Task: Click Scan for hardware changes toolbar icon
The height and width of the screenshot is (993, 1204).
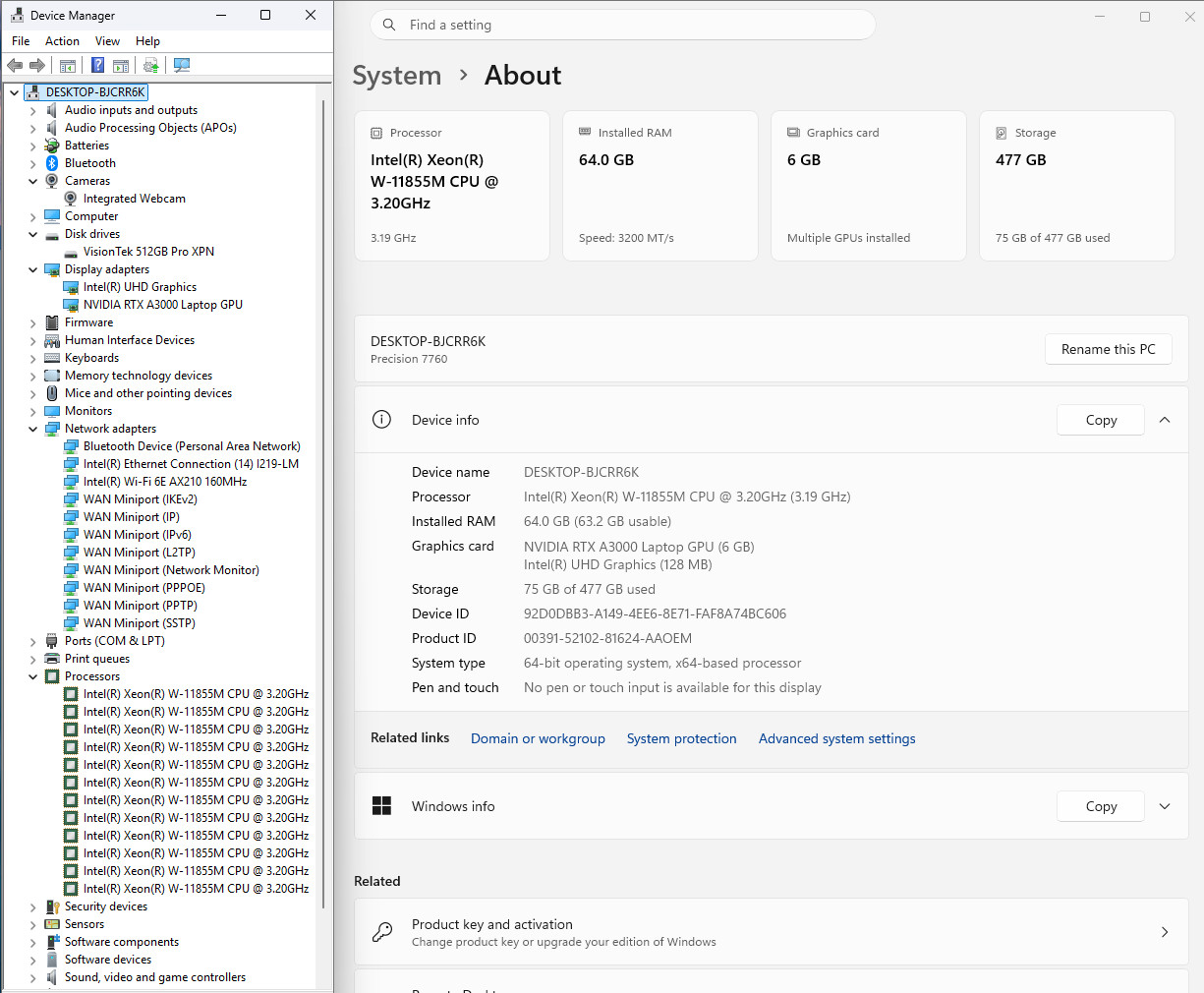Action: pyautogui.click(x=182, y=65)
